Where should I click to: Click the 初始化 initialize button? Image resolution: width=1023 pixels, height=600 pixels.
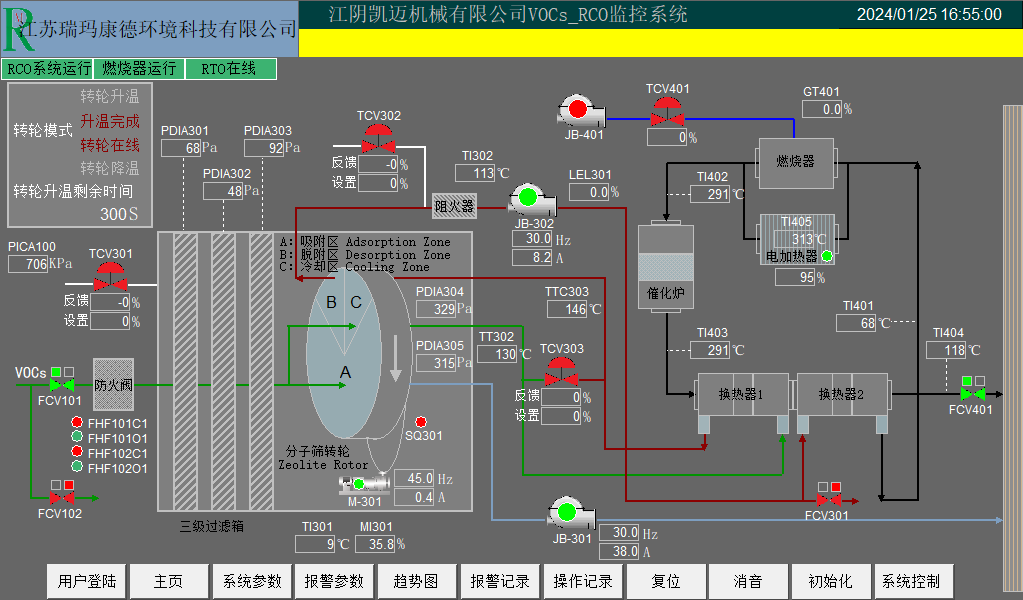[x=831, y=581]
